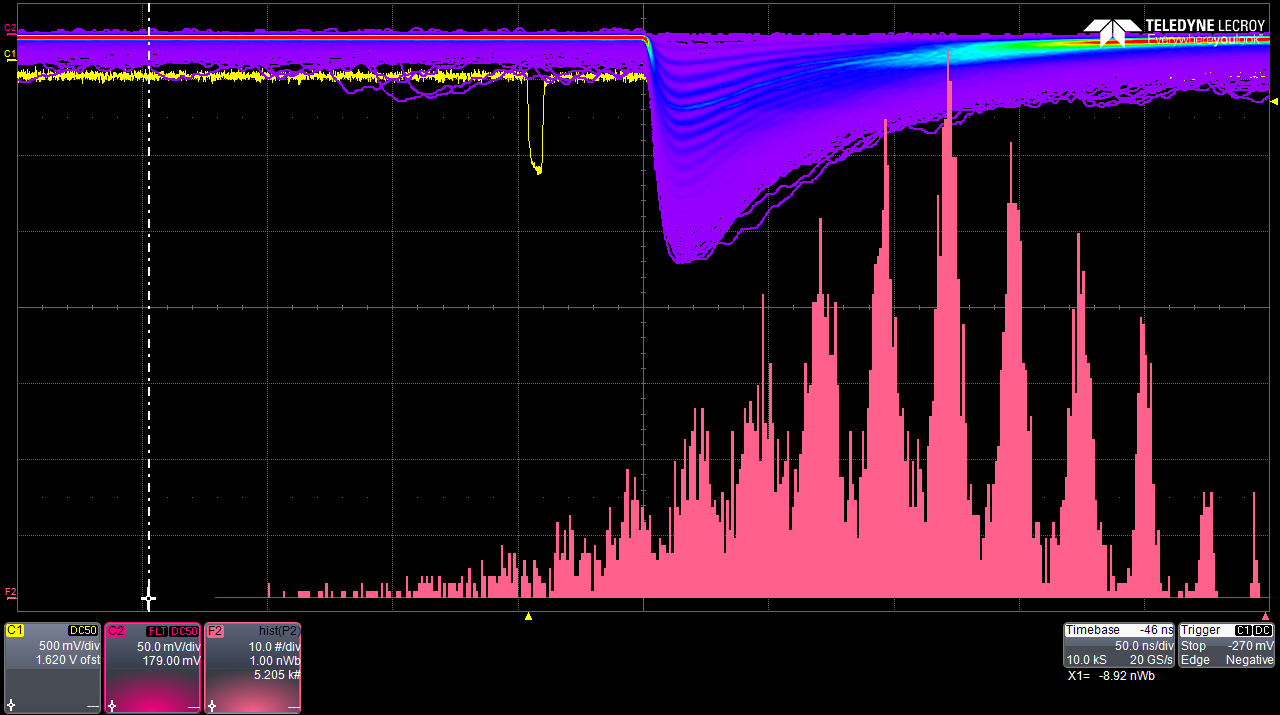
Task: Click the white dashed vertical cursor line
Action: (x=149, y=300)
